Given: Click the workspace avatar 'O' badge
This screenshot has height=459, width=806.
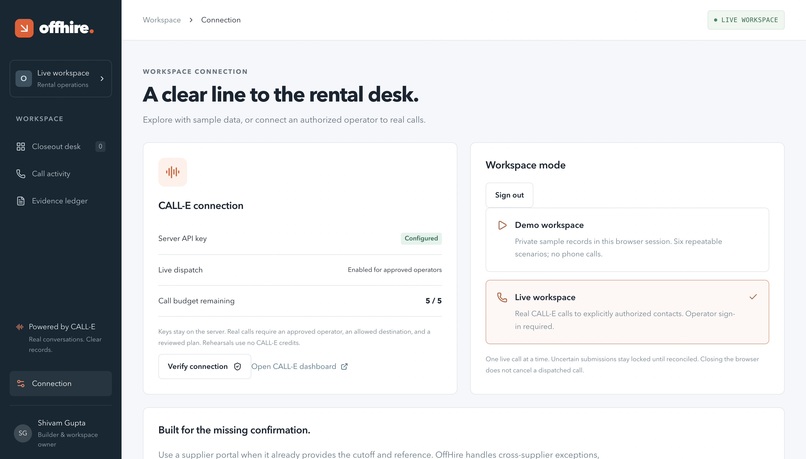Looking at the screenshot, I should click(x=24, y=79).
